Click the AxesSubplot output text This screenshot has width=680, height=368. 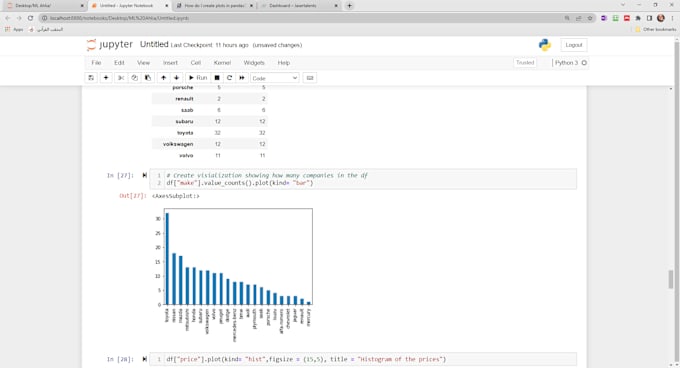(176, 196)
